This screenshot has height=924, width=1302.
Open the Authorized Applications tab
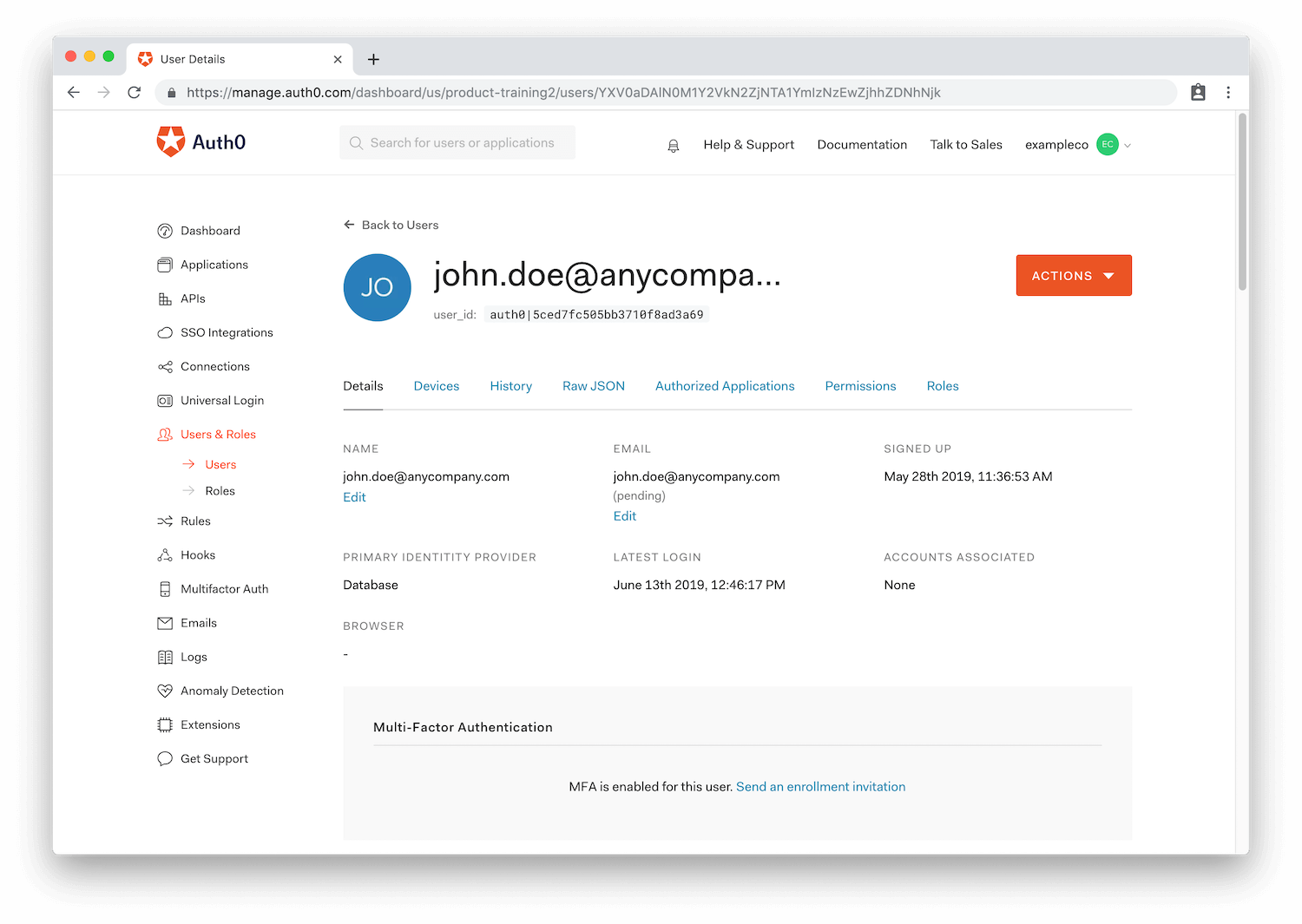tap(725, 386)
